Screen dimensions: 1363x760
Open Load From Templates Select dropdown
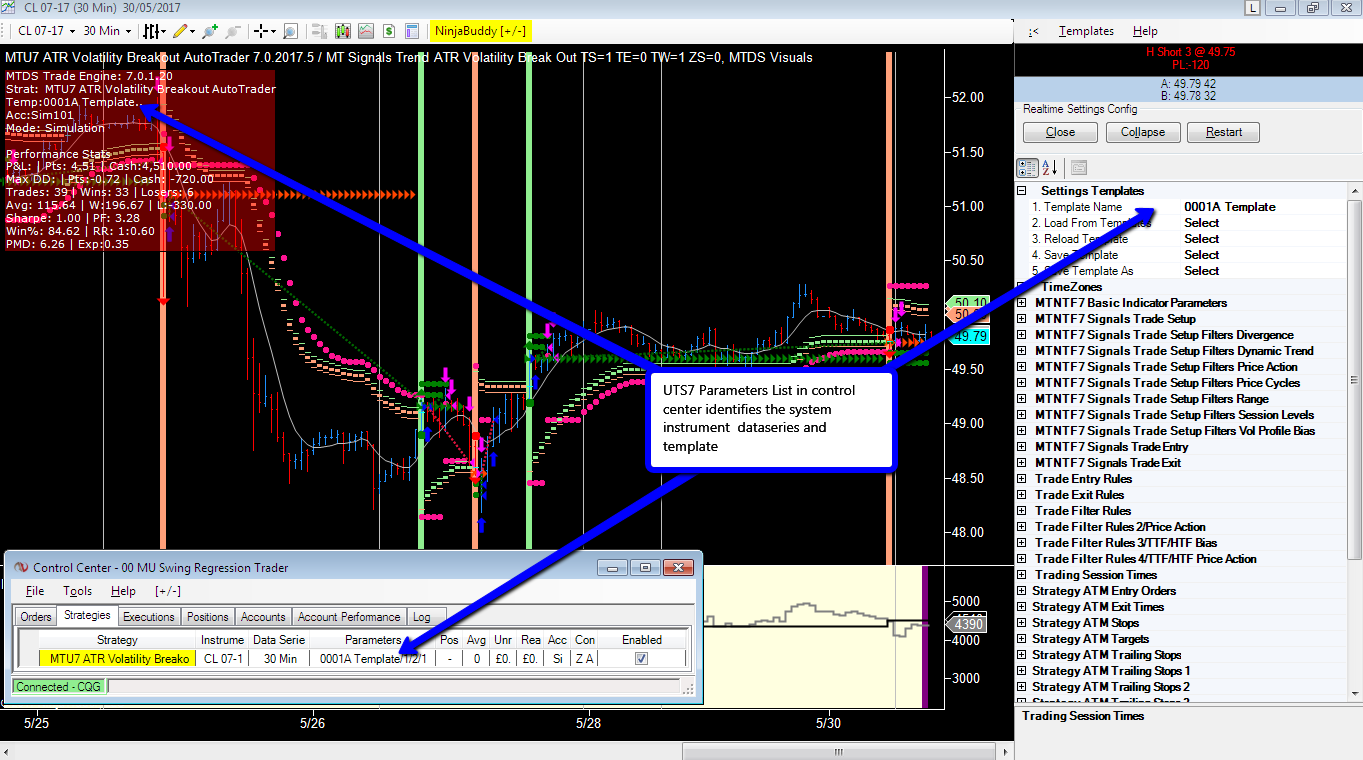point(1267,223)
